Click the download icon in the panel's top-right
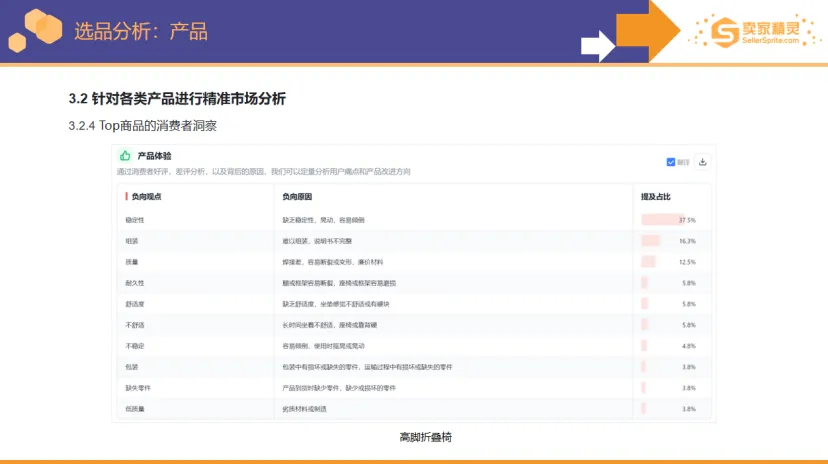 [702, 162]
